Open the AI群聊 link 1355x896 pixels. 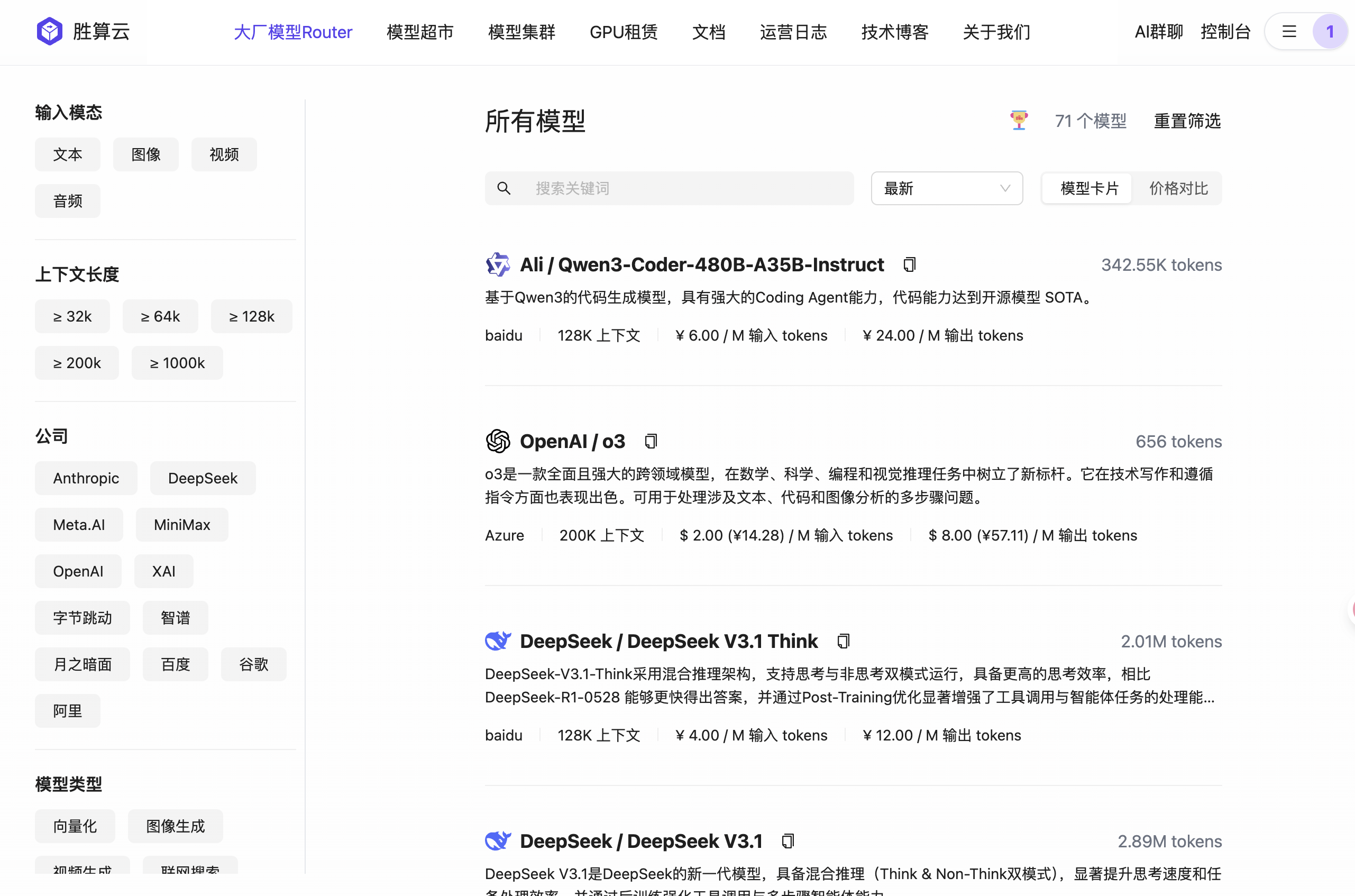click(x=1158, y=31)
